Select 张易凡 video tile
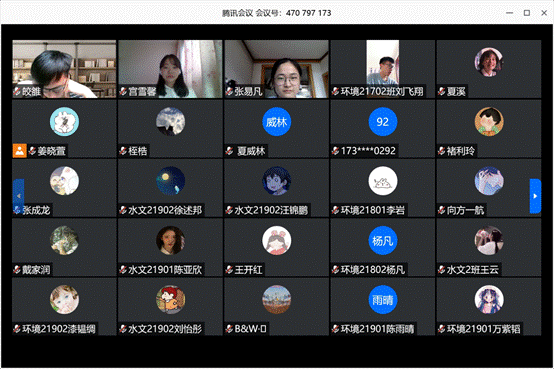This screenshot has height=369, width=554. [277, 69]
